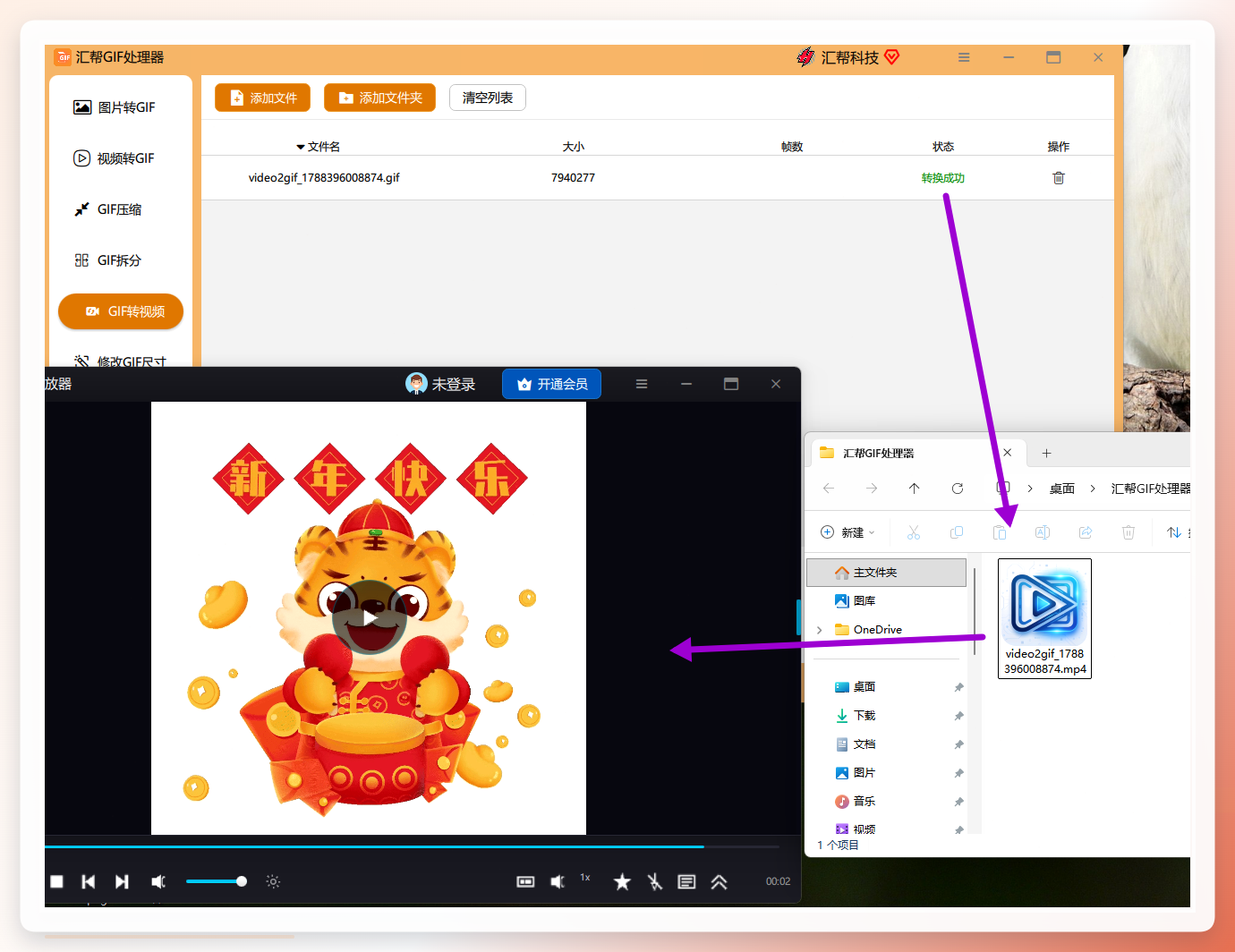Go back in File Explorer

point(829,489)
